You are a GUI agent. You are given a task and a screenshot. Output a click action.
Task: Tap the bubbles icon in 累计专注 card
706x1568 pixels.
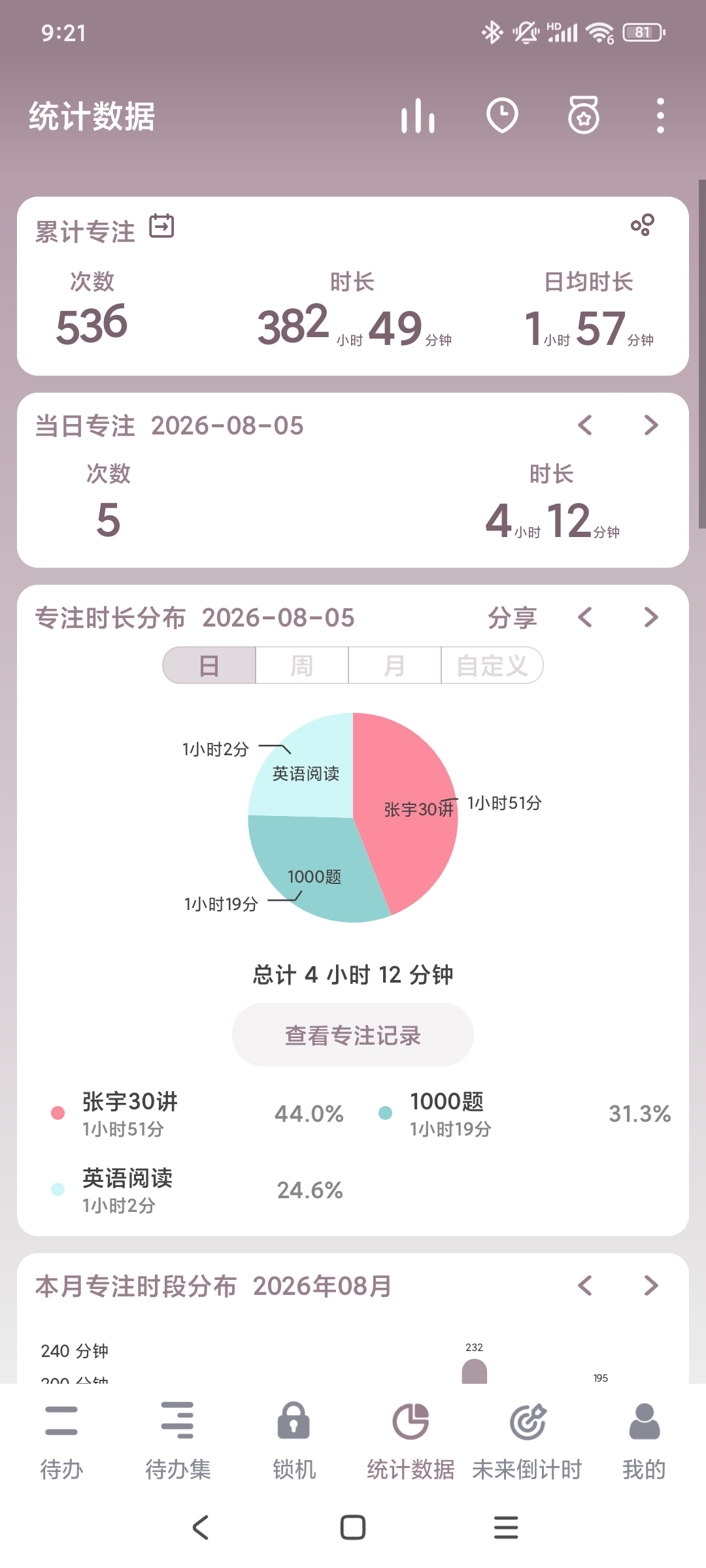tap(642, 225)
